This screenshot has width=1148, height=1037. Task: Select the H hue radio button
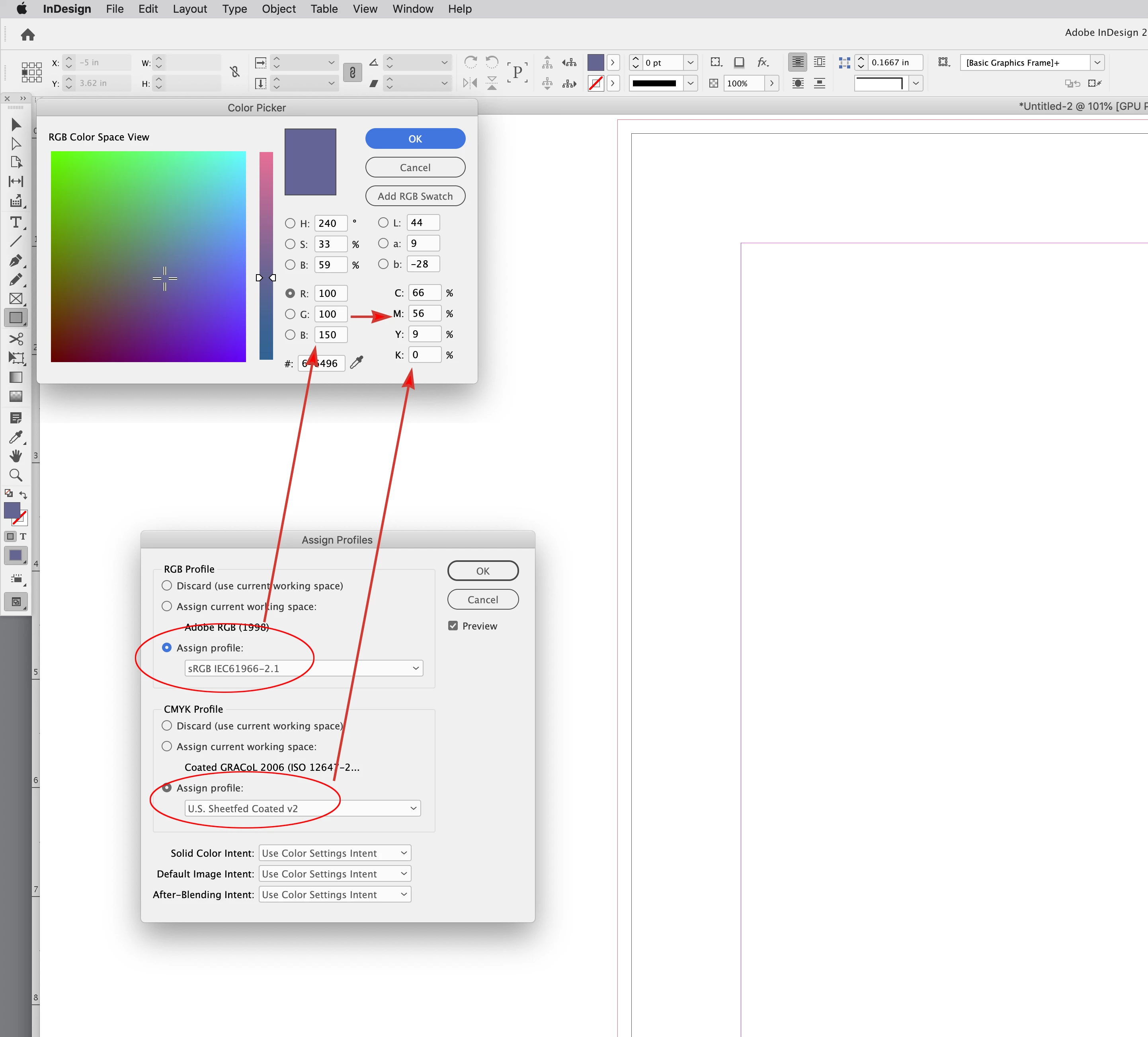[291, 223]
